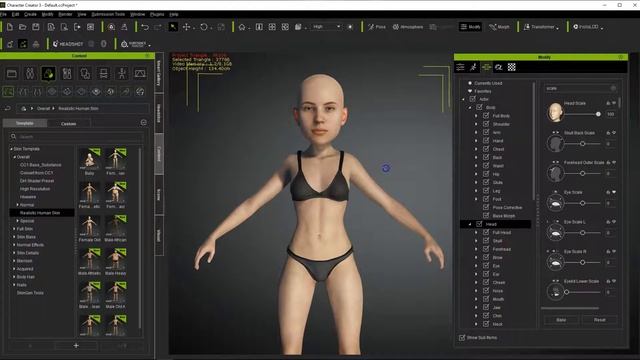Toggle the Hand checkbox
Viewport: 640px width, 360px height.
(486, 140)
